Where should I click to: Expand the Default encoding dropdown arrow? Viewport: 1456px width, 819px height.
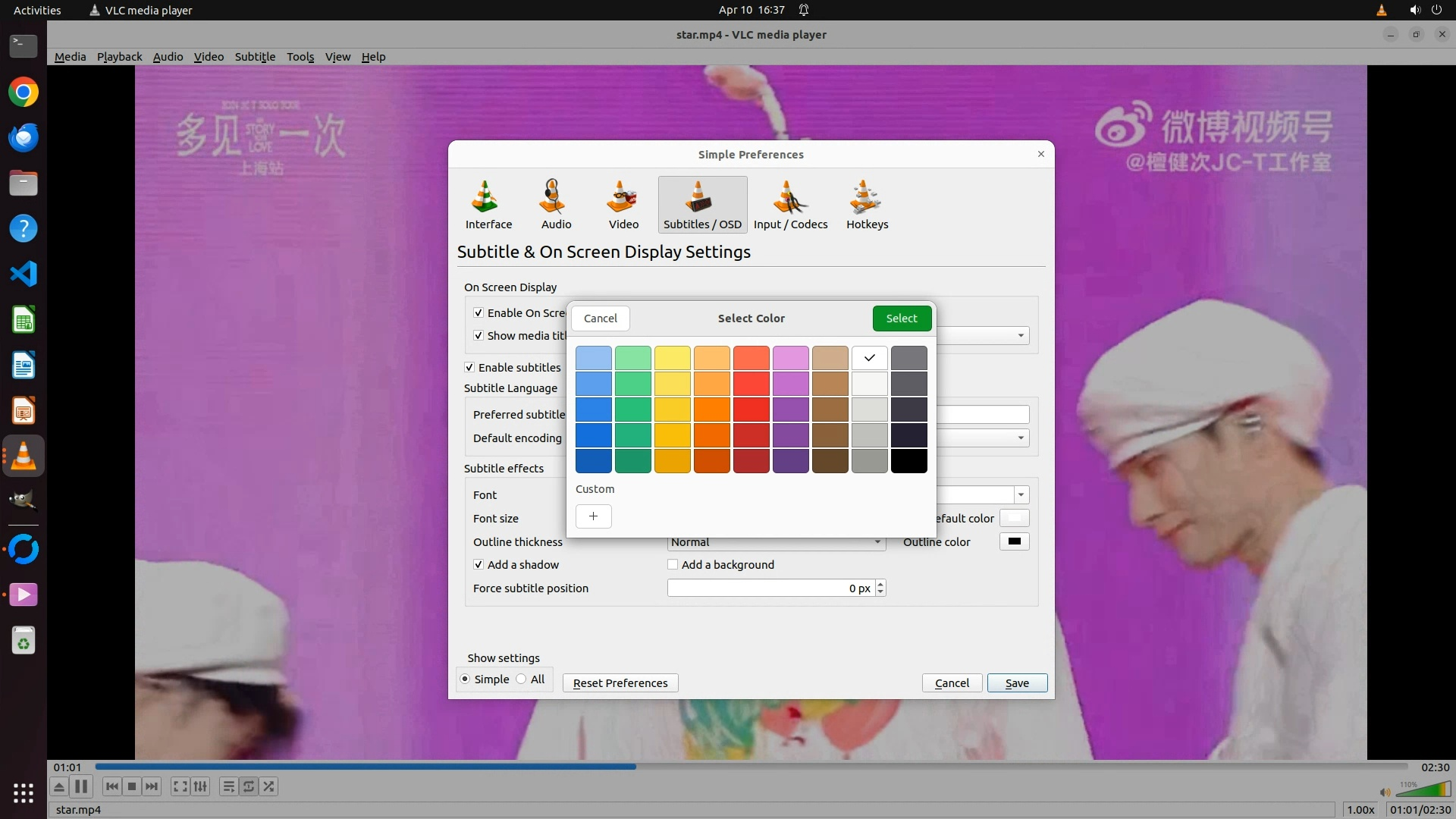click(1021, 438)
